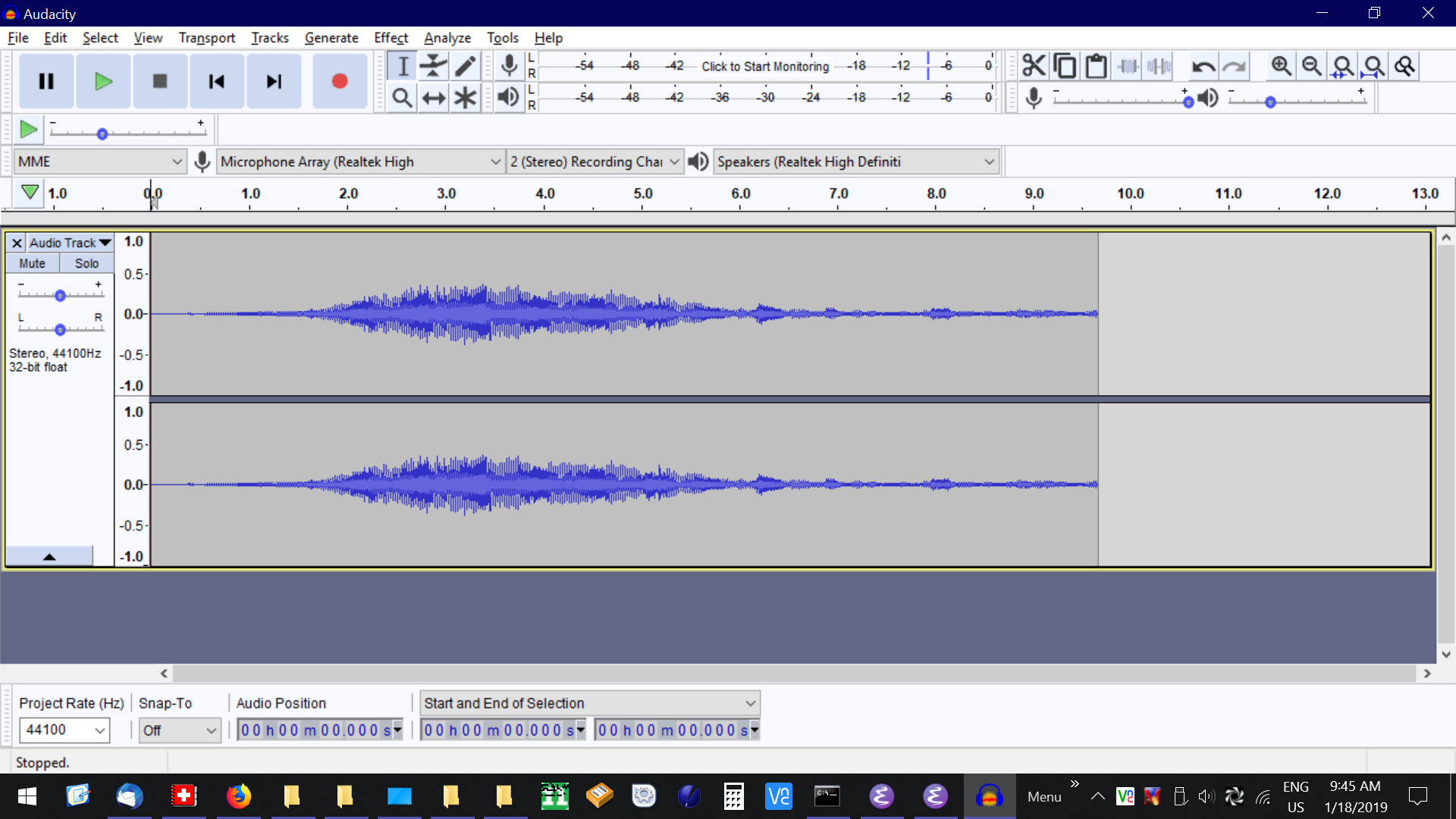
Task: Skip to the start of the track
Action: pyautogui.click(x=217, y=81)
